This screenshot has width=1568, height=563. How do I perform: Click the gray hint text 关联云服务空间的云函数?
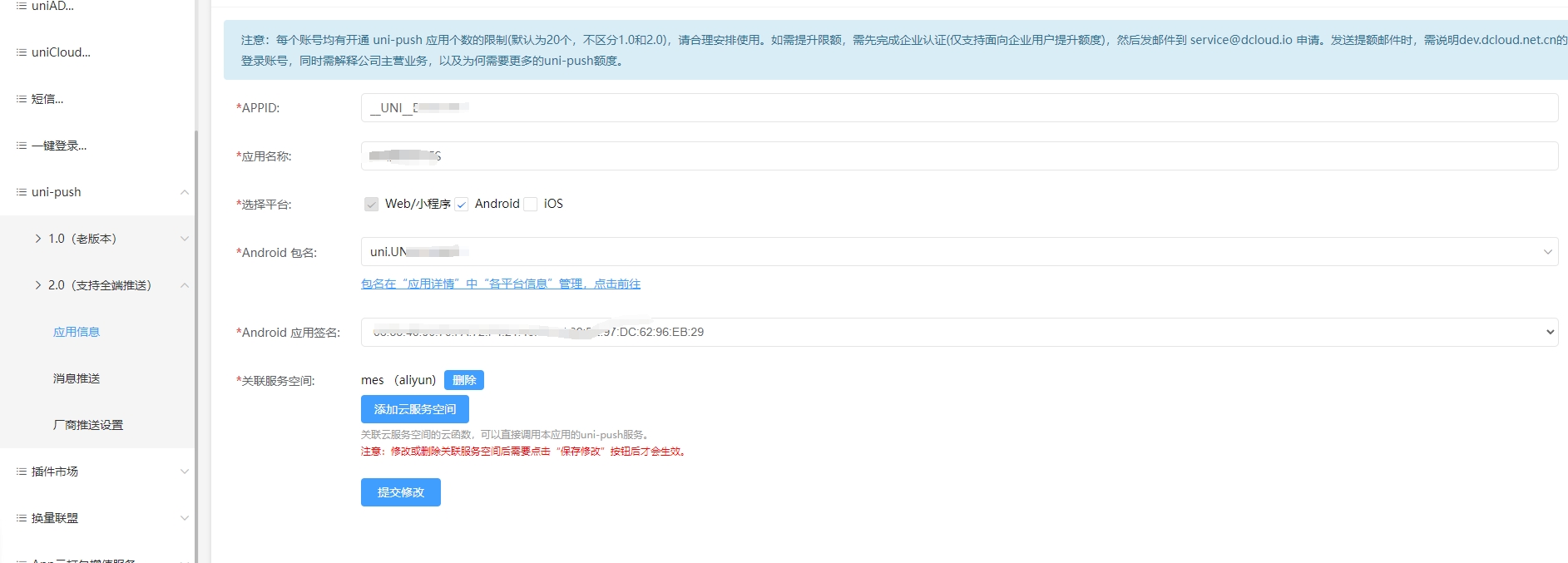pos(507,435)
